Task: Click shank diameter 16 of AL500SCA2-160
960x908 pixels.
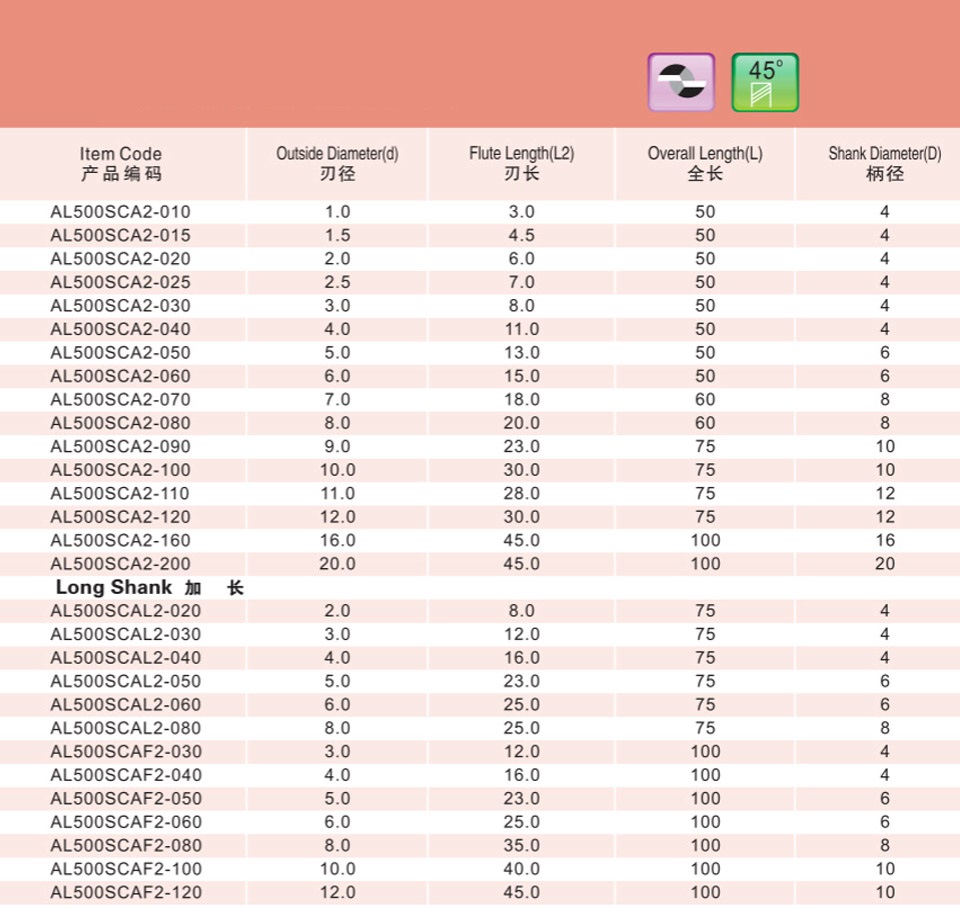Action: 885,541
